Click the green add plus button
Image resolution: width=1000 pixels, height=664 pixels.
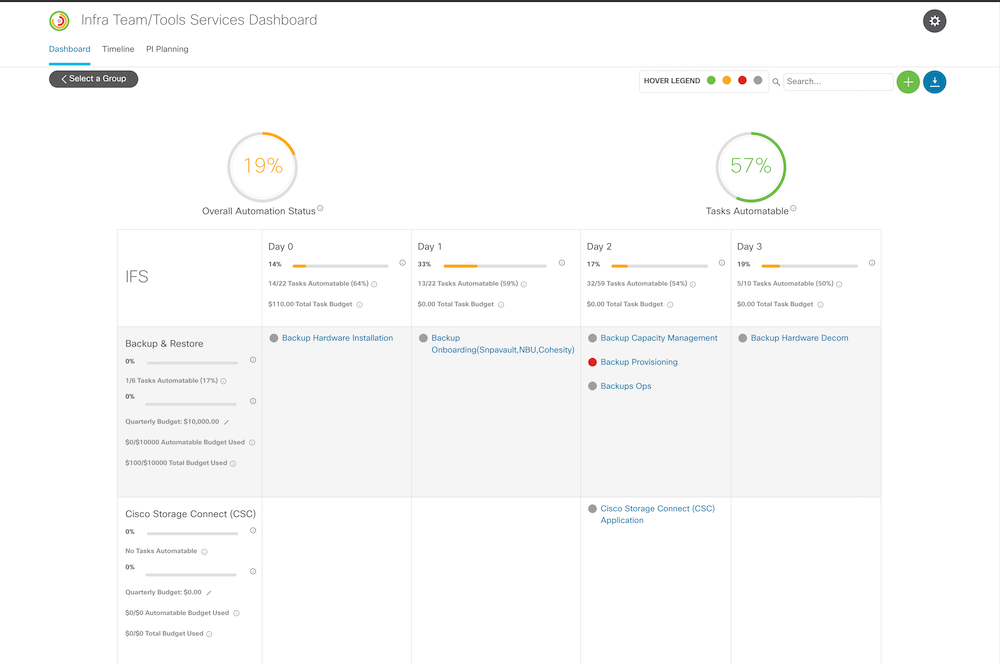click(x=907, y=82)
